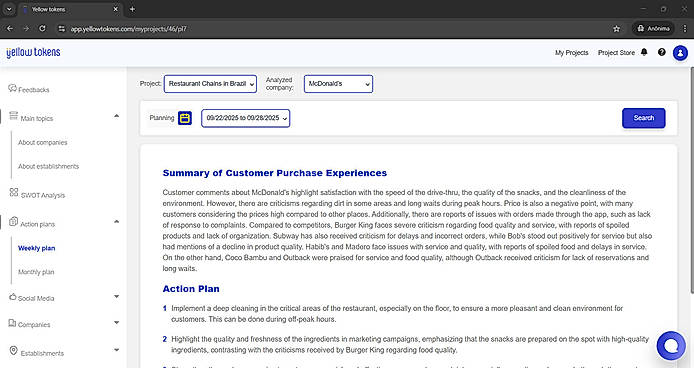Viewport: 694px width, 368px height.
Task: Collapse the Main topics section
Action: [116, 116]
